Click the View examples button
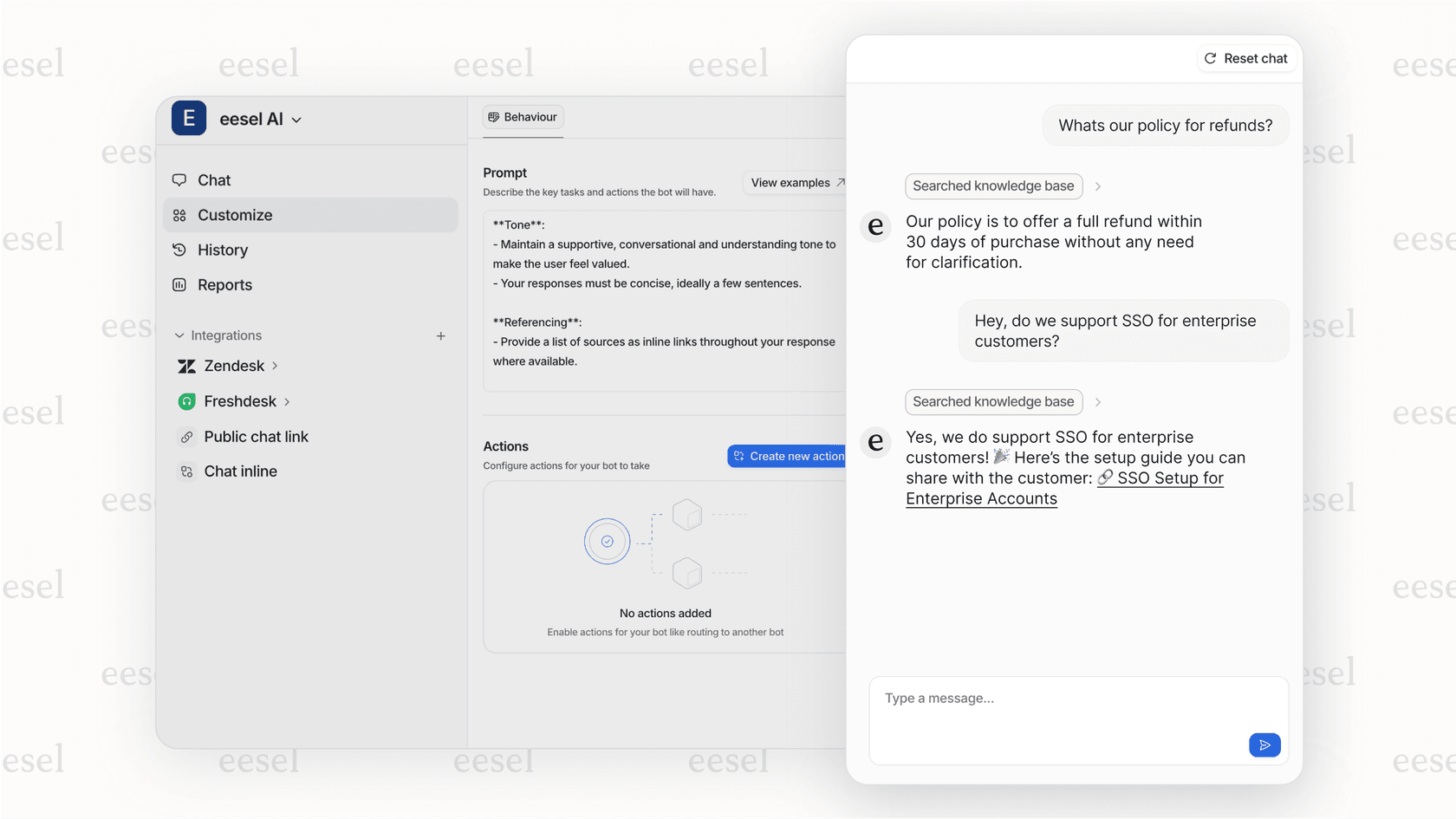Image resolution: width=1456 pixels, height=819 pixels. 796,183
